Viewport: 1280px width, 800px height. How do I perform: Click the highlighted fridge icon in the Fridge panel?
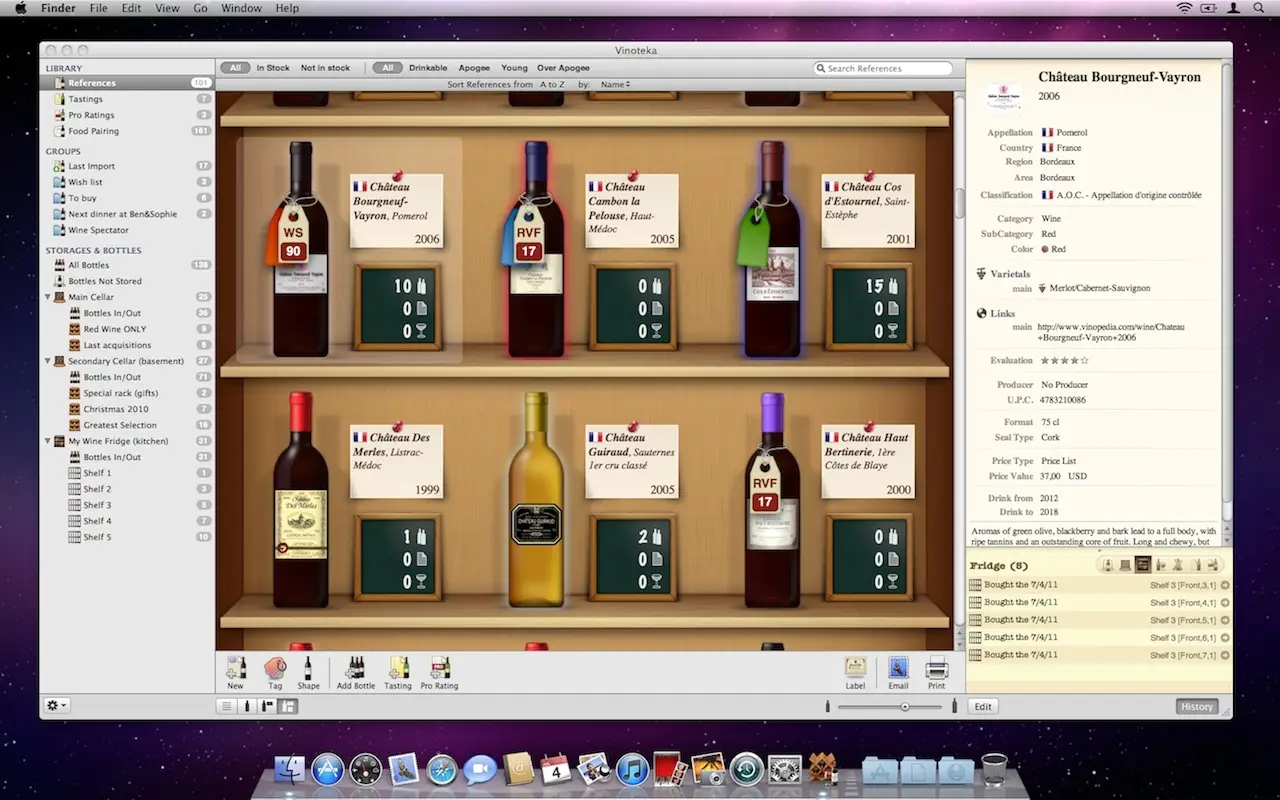1143,565
